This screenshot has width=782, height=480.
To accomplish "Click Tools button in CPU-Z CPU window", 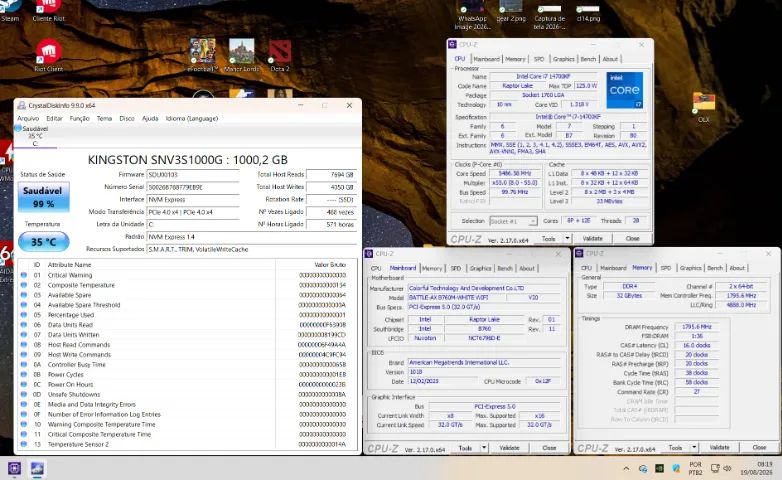I will 549,239.
